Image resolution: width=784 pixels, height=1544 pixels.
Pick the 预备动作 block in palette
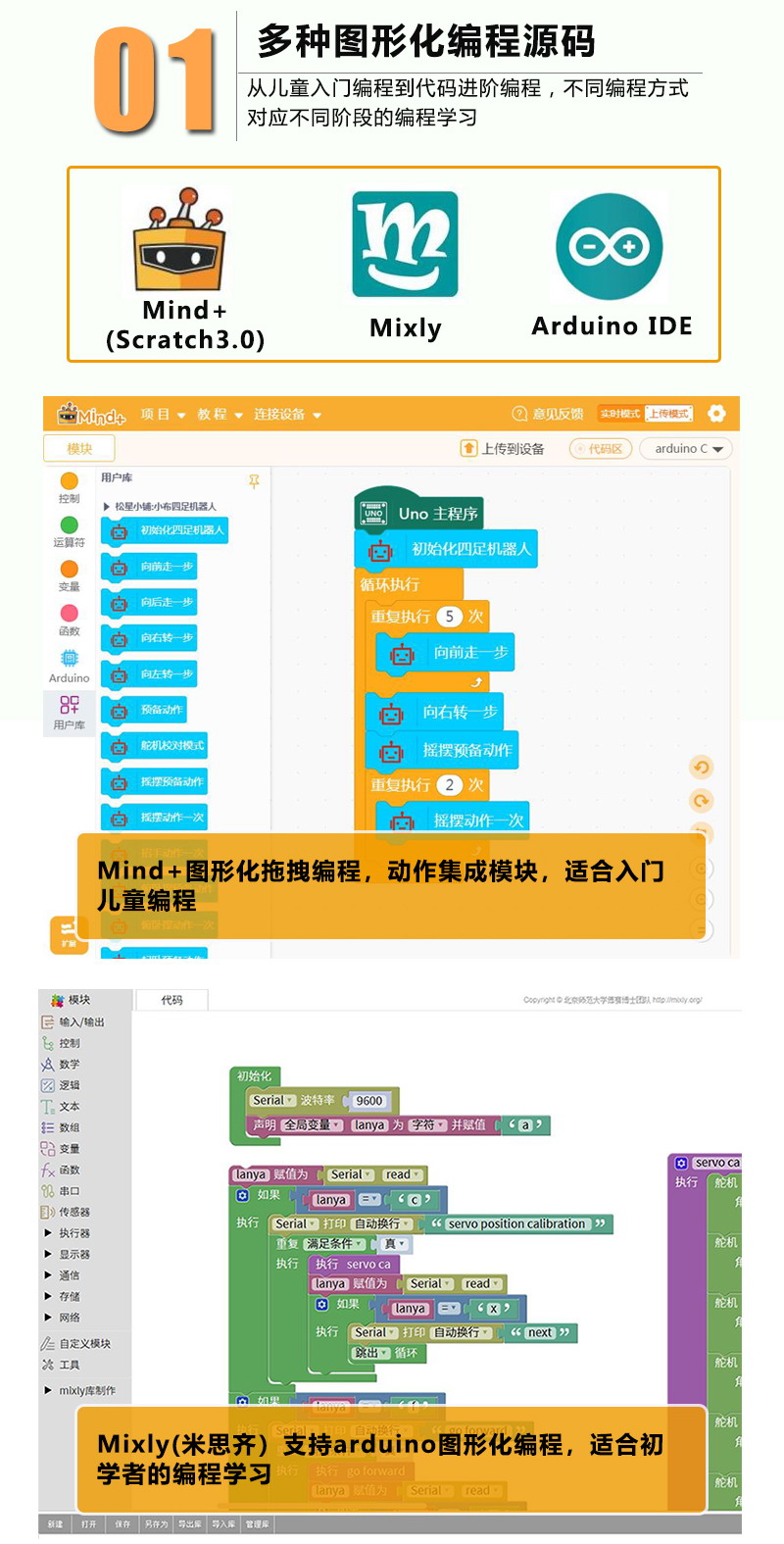coord(145,710)
